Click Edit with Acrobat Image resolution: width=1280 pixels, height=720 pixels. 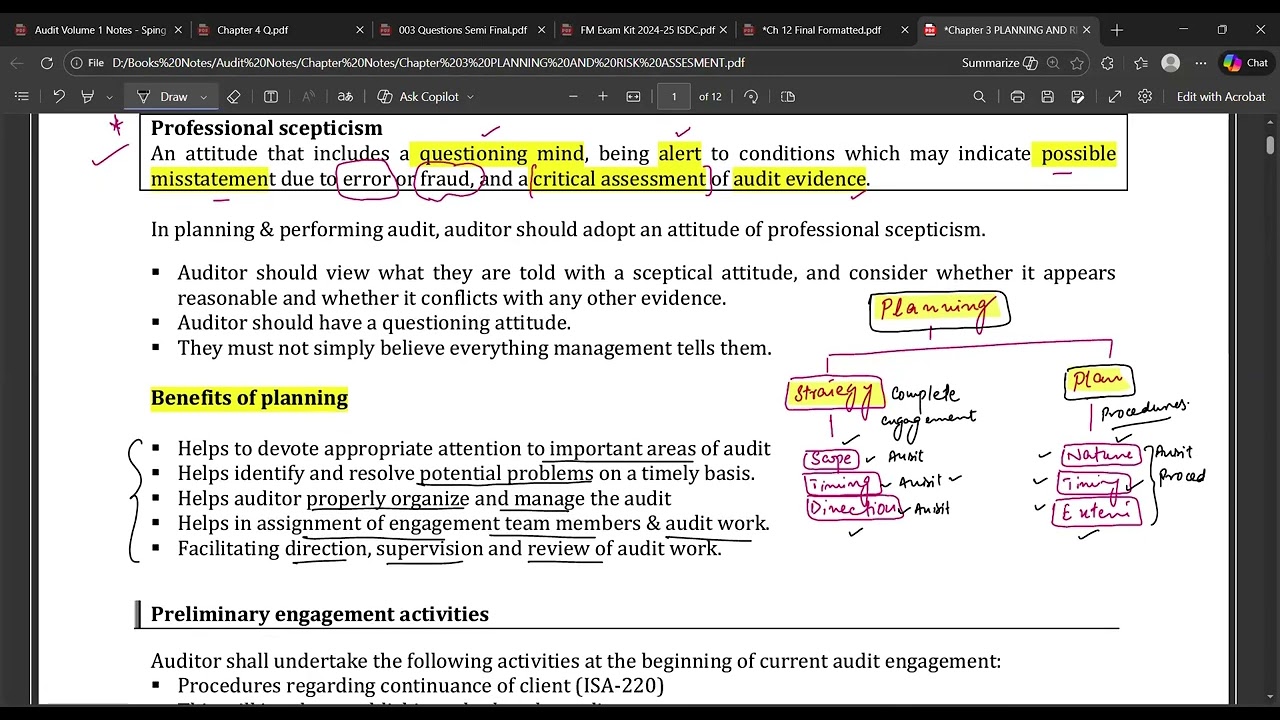1221,96
